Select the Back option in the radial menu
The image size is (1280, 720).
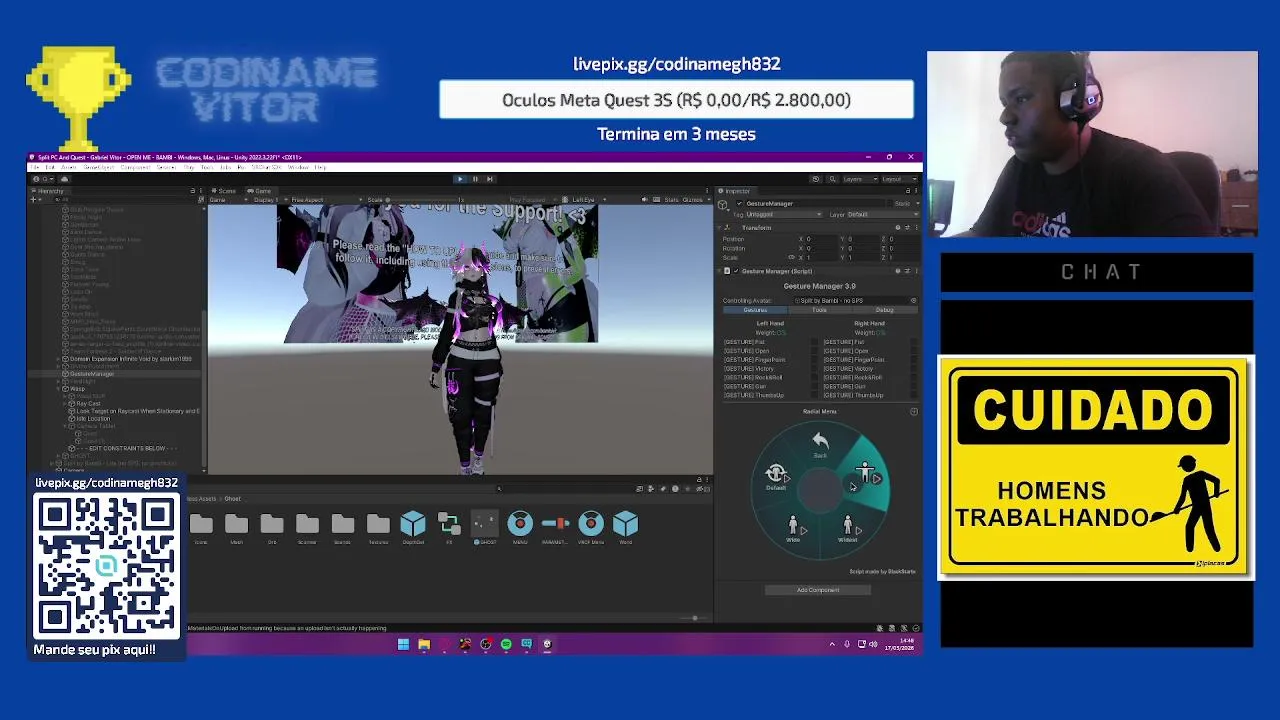click(x=820, y=444)
